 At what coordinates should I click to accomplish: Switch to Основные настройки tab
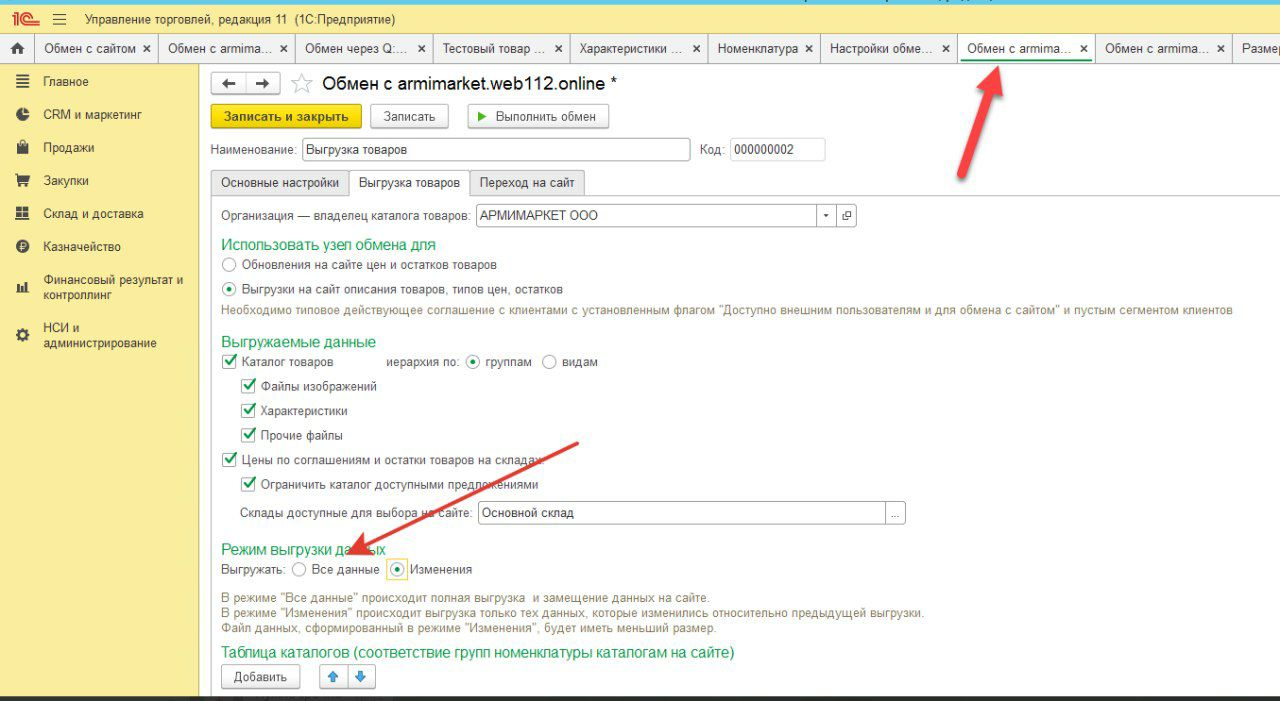(x=280, y=183)
